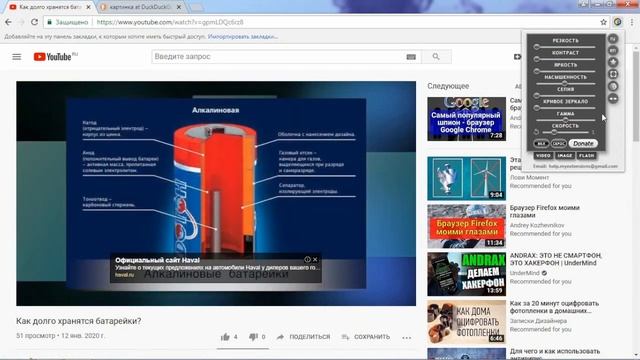
Task: Go back with the browser back arrow
Action: pyautogui.click(x=8, y=22)
